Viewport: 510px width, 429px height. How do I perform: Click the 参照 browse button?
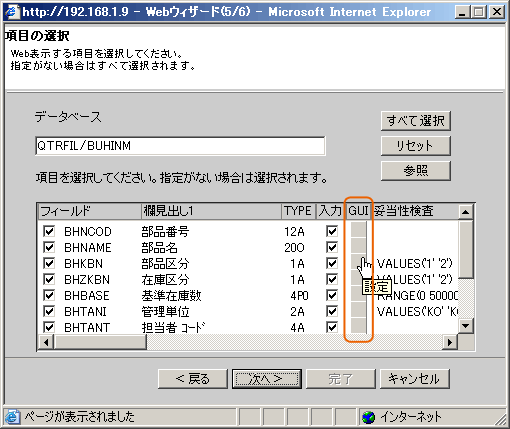click(416, 171)
